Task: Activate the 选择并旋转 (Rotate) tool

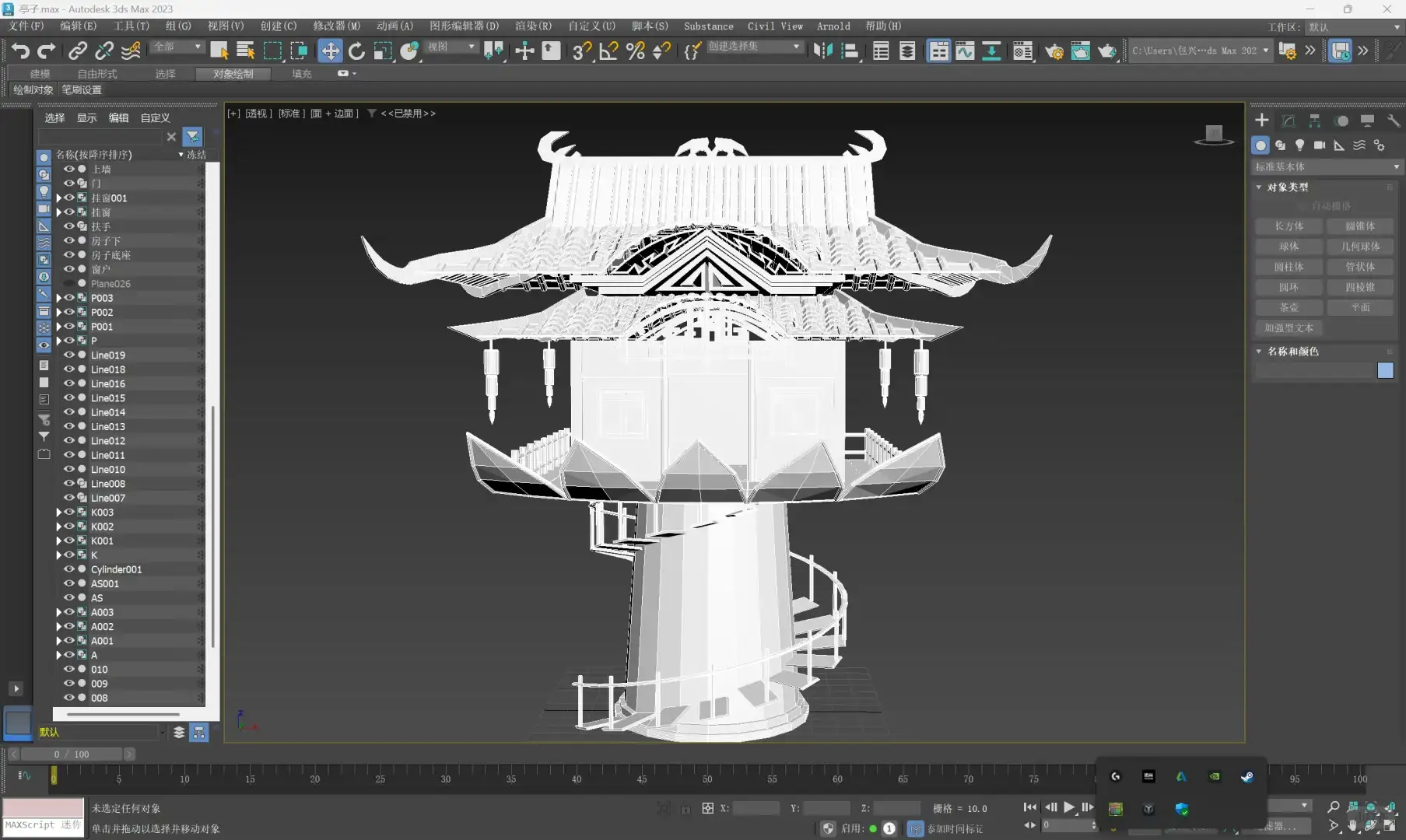Action: click(356, 51)
